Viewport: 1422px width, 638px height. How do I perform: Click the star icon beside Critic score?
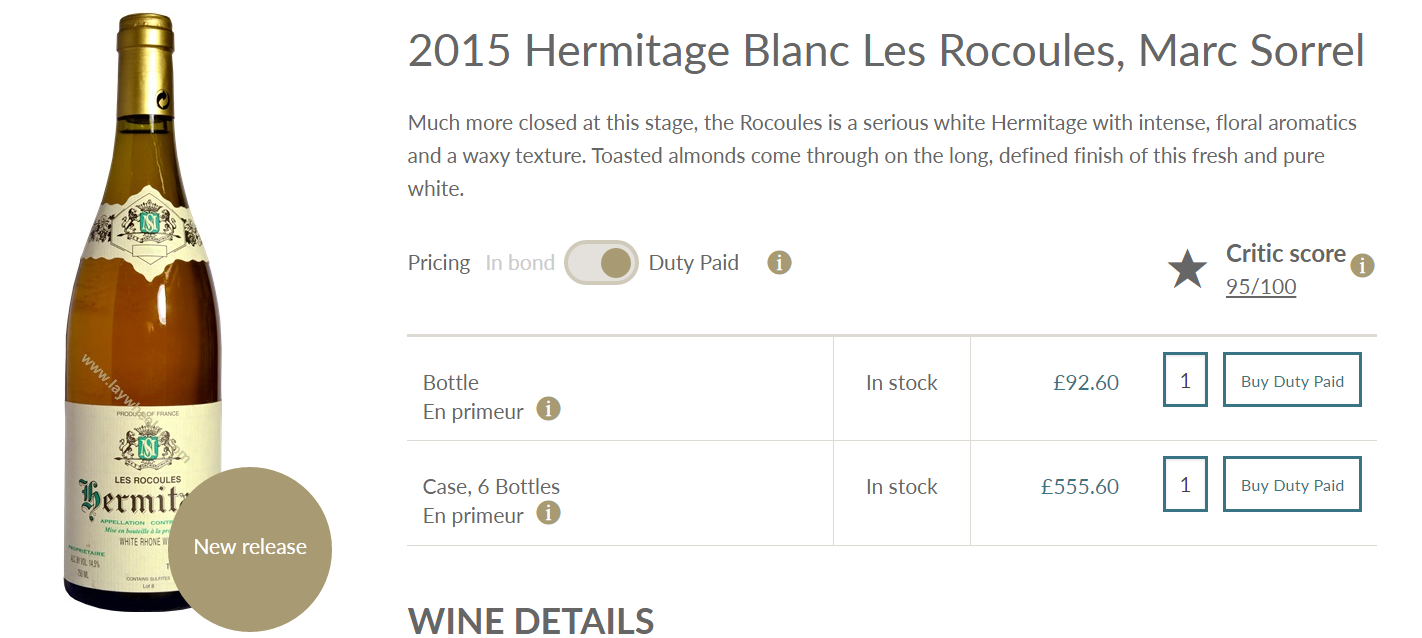pyautogui.click(x=1187, y=271)
